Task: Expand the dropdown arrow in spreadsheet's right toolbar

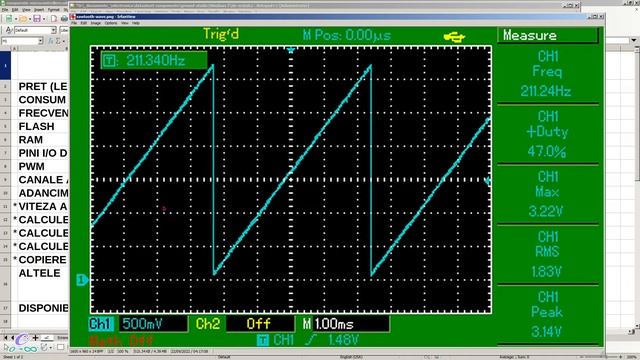Action: point(633,40)
